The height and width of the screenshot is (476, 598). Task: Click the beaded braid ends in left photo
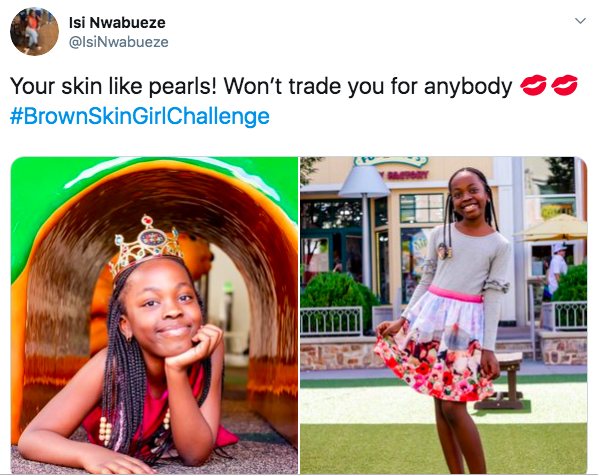pyautogui.click(x=106, y=429)
